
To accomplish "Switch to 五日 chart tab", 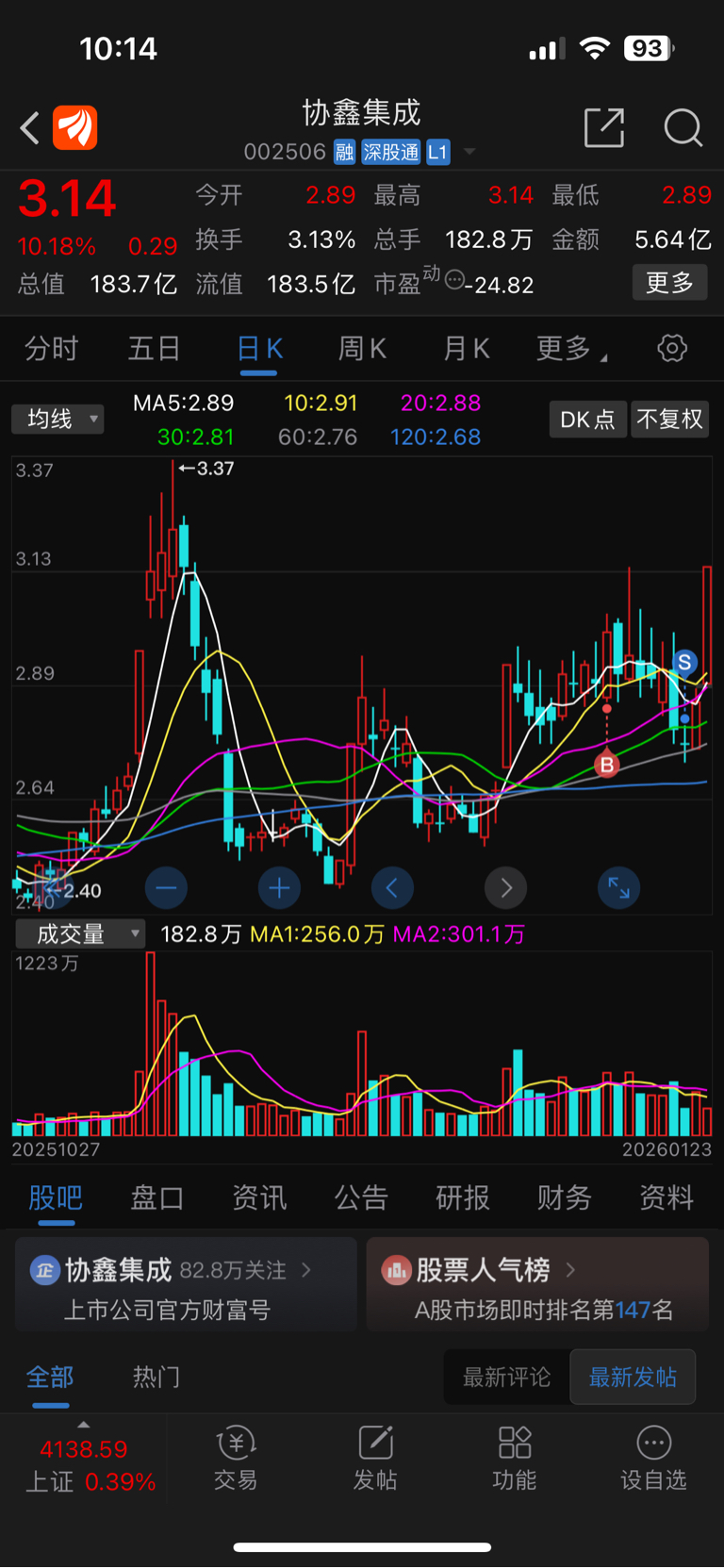I will pos(155,349).
